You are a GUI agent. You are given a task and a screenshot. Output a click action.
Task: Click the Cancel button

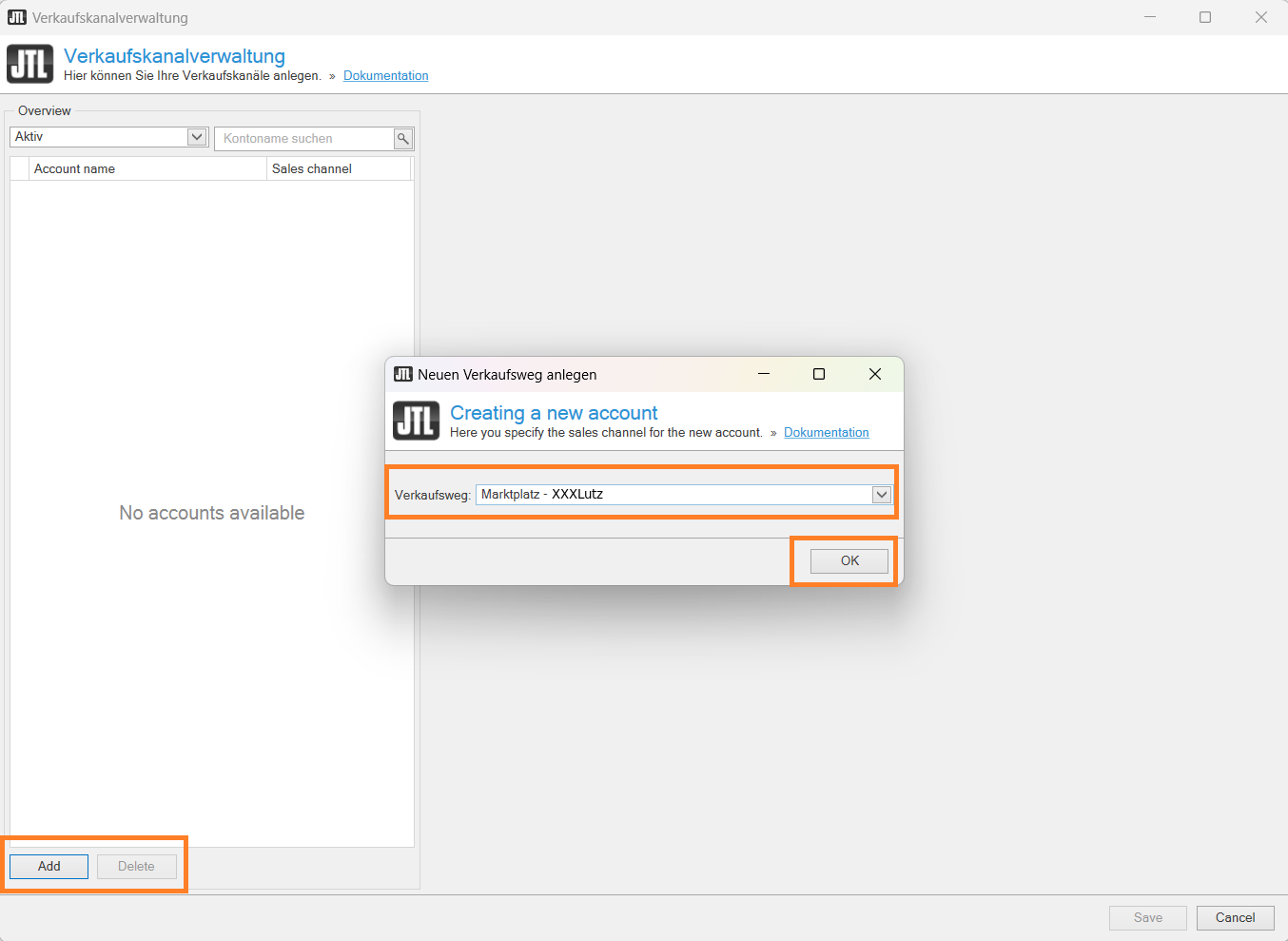(1235, 917)
